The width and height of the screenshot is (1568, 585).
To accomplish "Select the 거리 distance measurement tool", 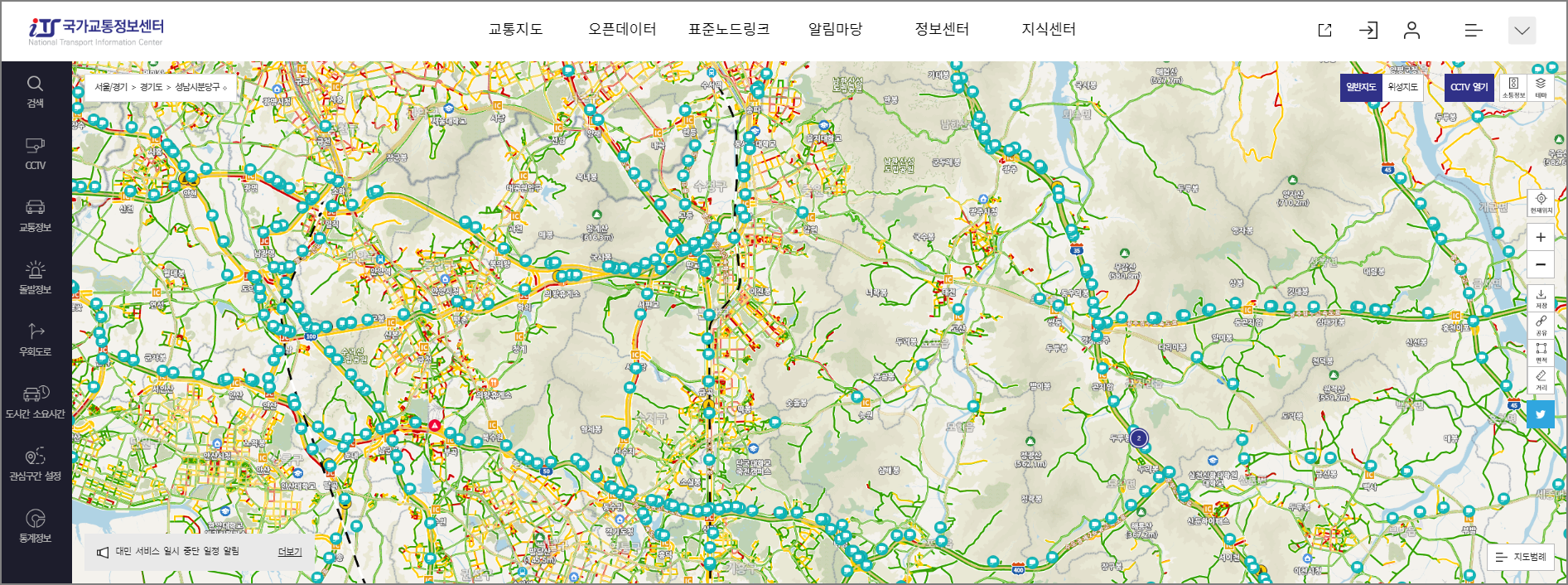I will (x=1541, y=380).
